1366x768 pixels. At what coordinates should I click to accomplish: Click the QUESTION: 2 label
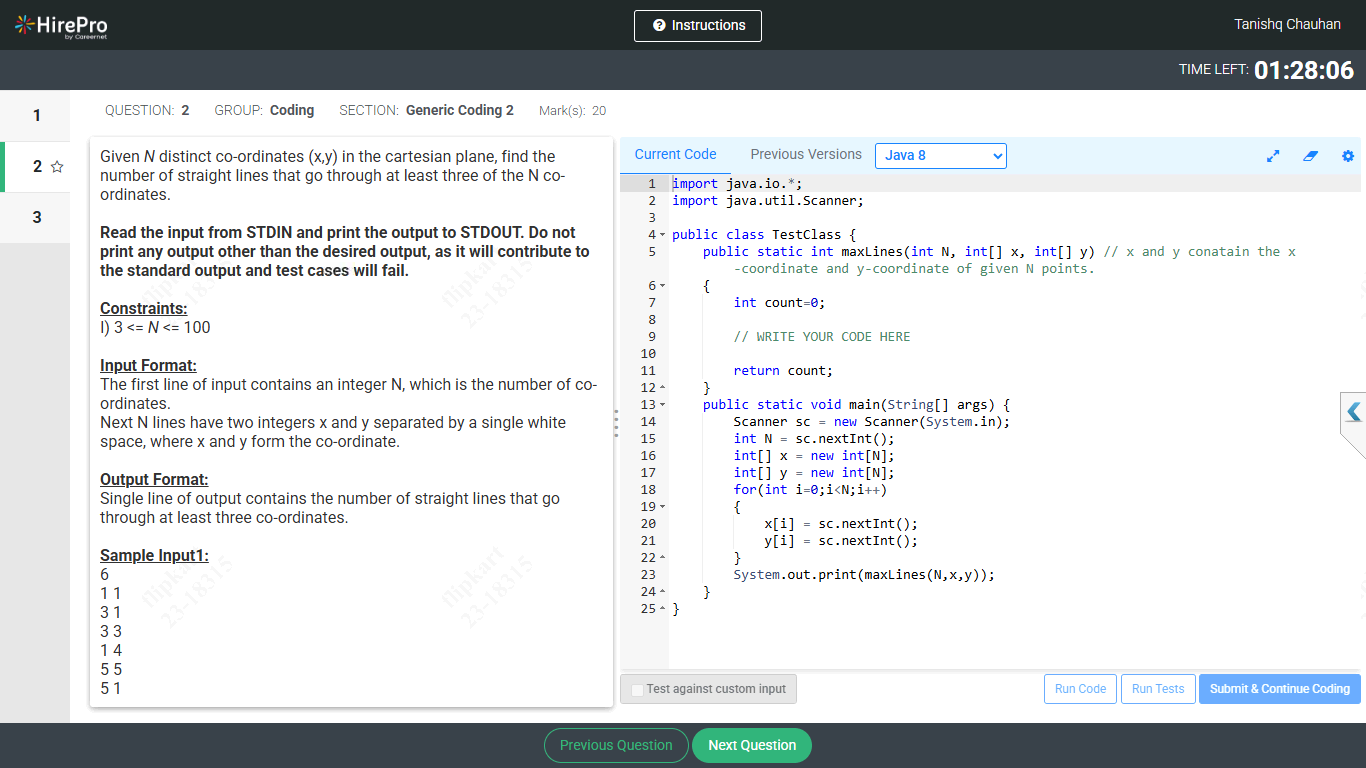point(147,111)
